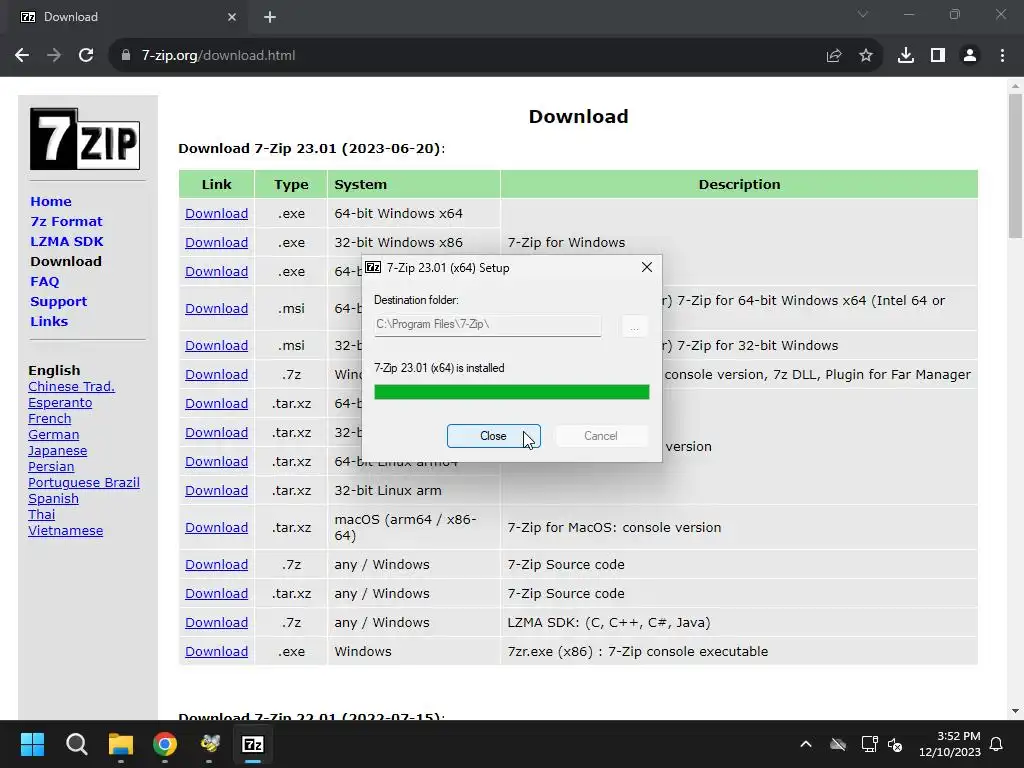Open the notifications bell
This screenshot has height=768, width=1024.
[997, 744]
